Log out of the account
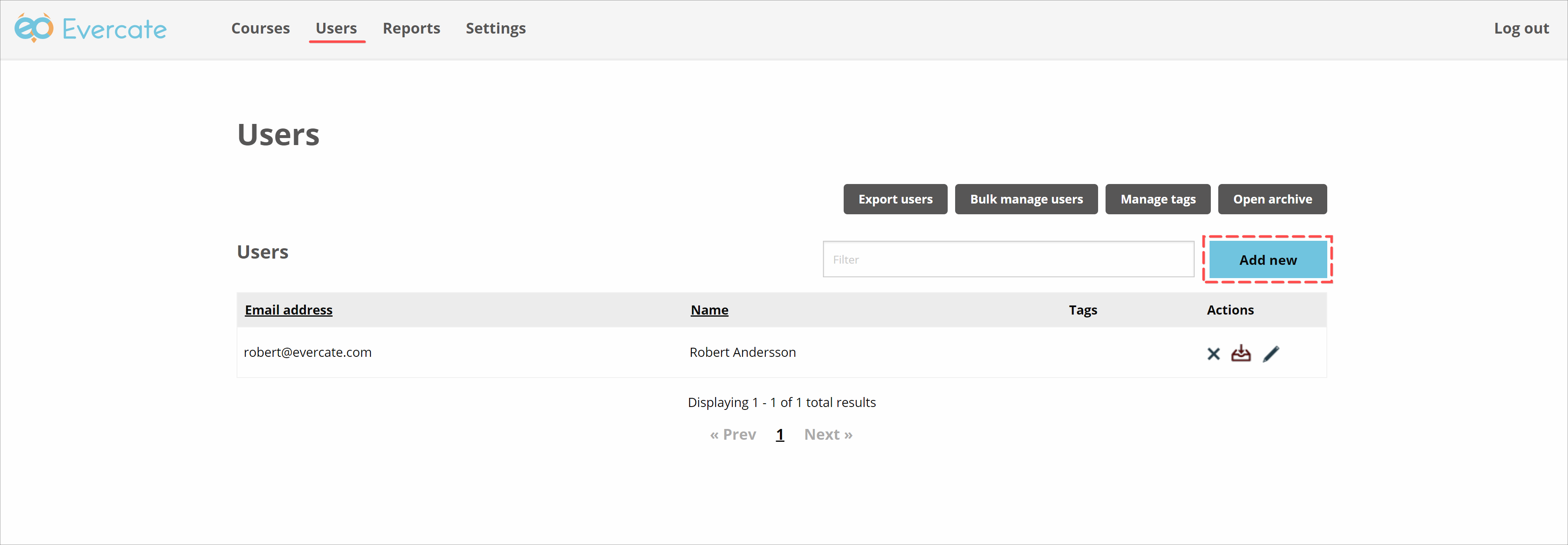Image resolution: width=1568 pixels, height=545 pixels. coord(1521,29)
